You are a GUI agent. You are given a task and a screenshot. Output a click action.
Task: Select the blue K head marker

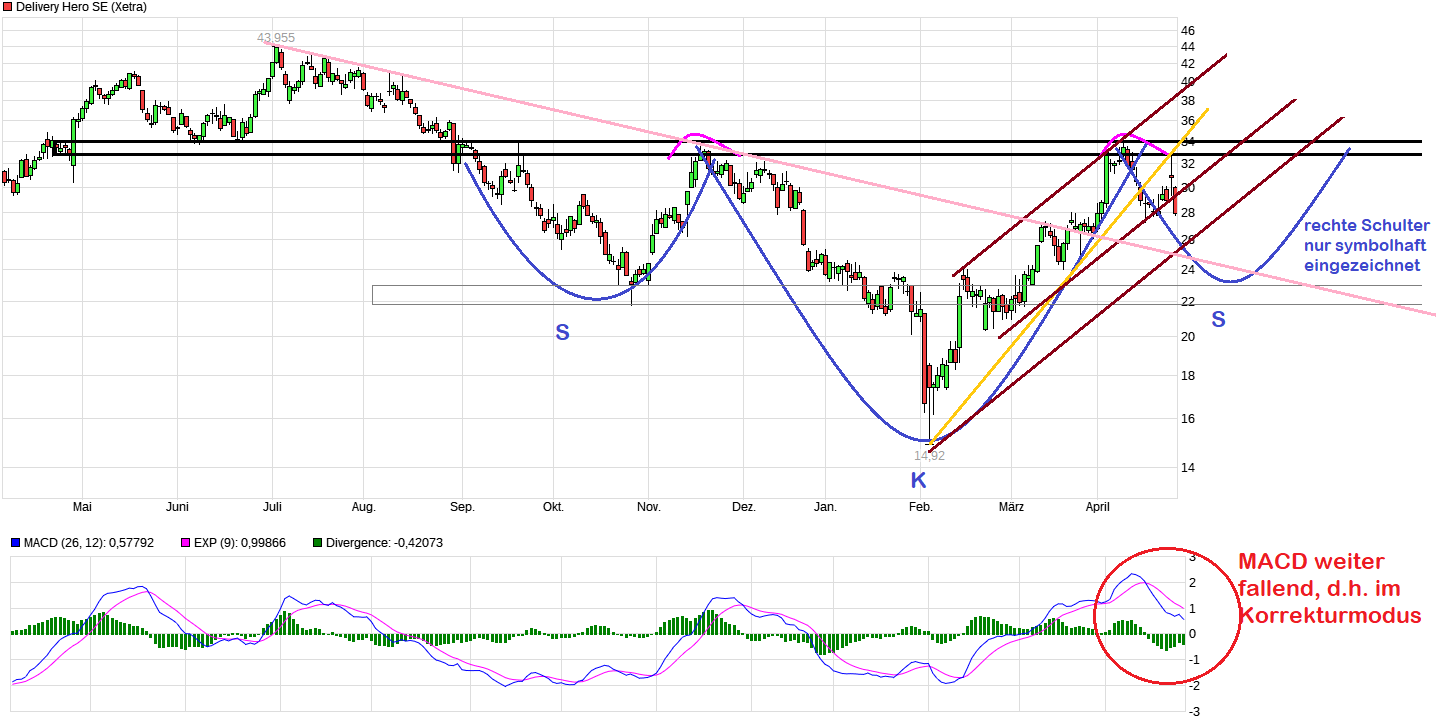918,481
